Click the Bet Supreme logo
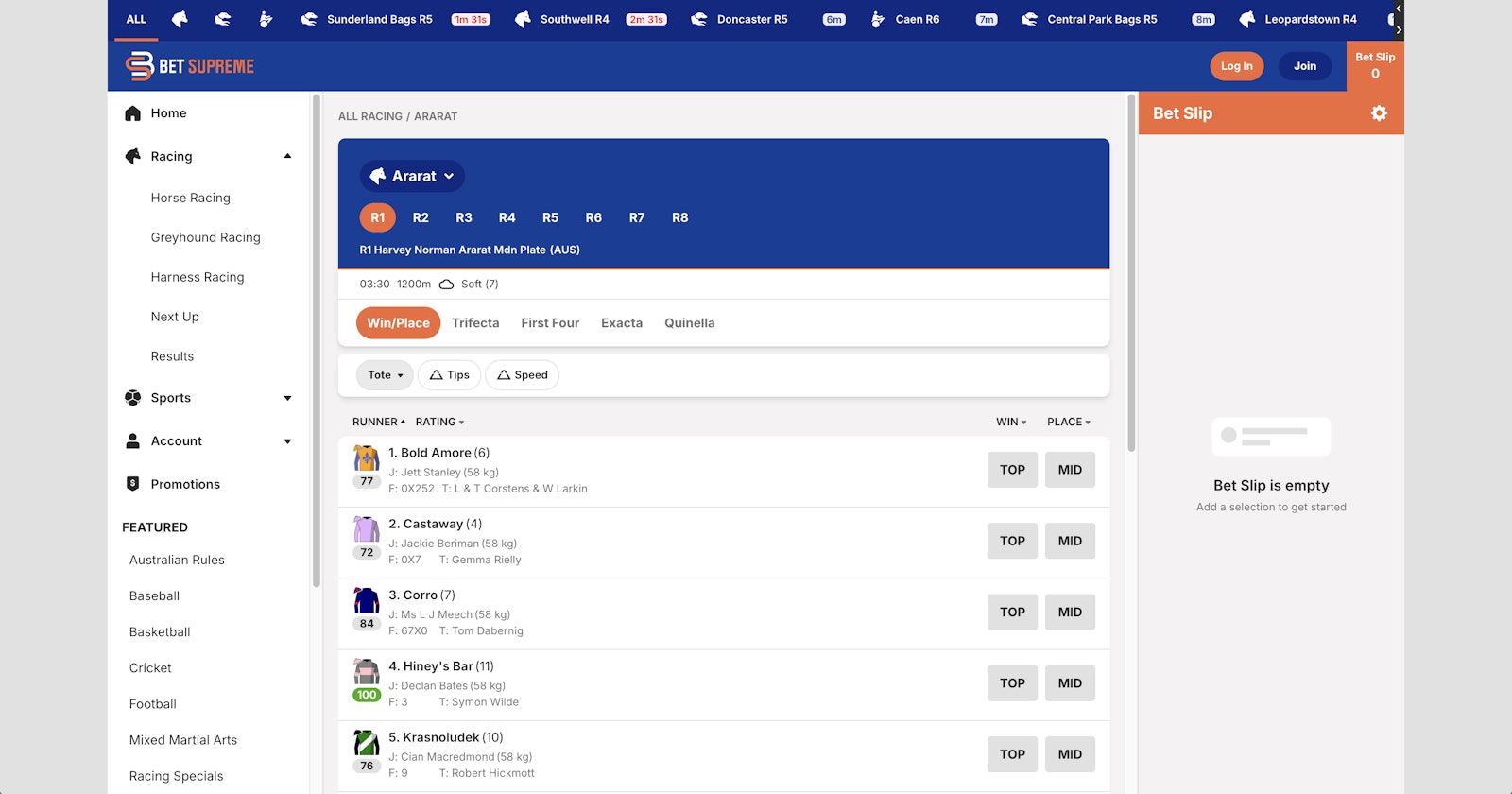The width and height of the screenshot is (1512, 794). [x=190, y=66]
